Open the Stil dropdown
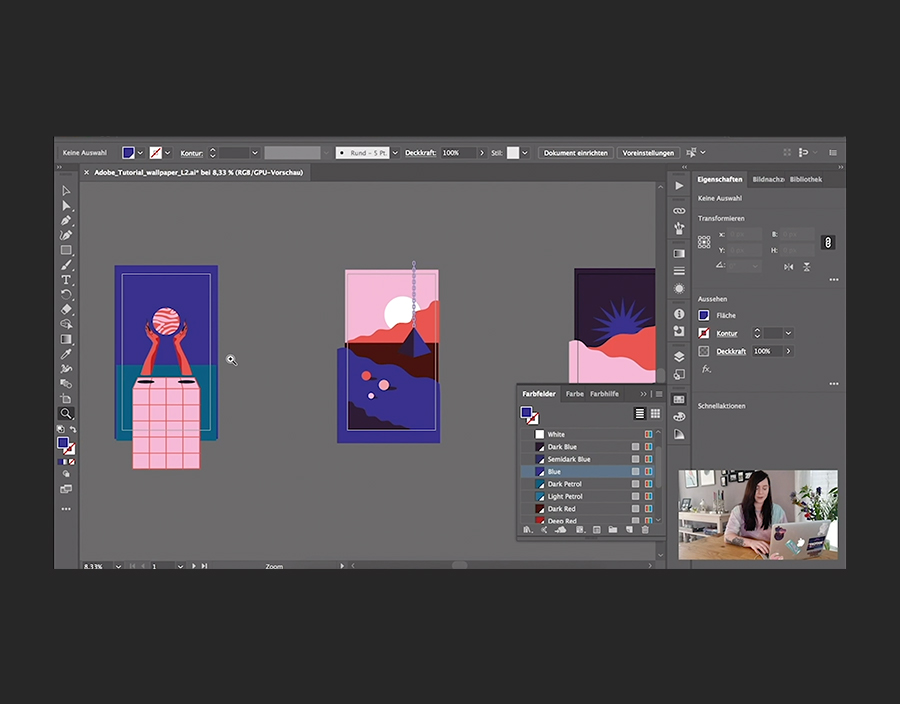This screenshot has height=704, width=900. pos(525,153)
